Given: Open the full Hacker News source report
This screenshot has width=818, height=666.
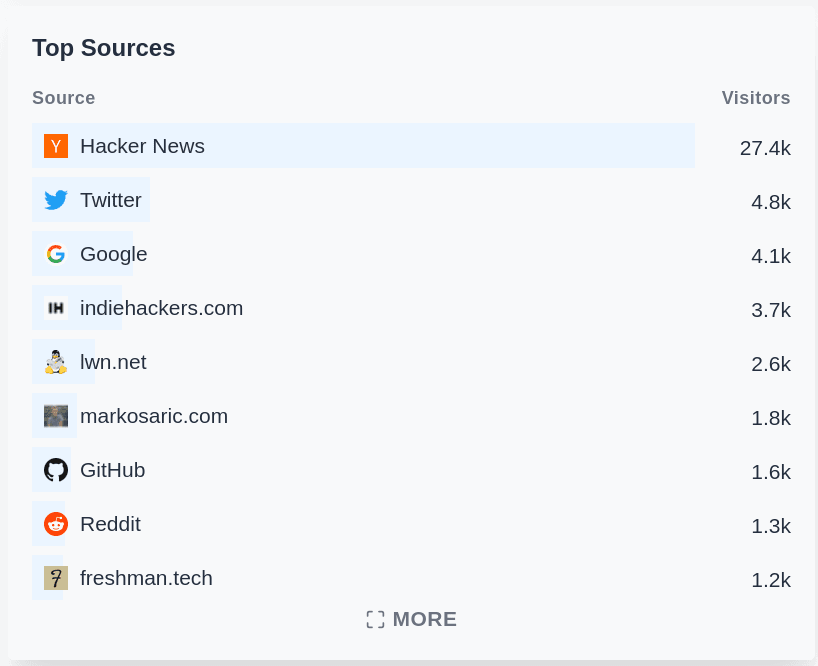Looking at the screenshot, I should click(142, 145).
